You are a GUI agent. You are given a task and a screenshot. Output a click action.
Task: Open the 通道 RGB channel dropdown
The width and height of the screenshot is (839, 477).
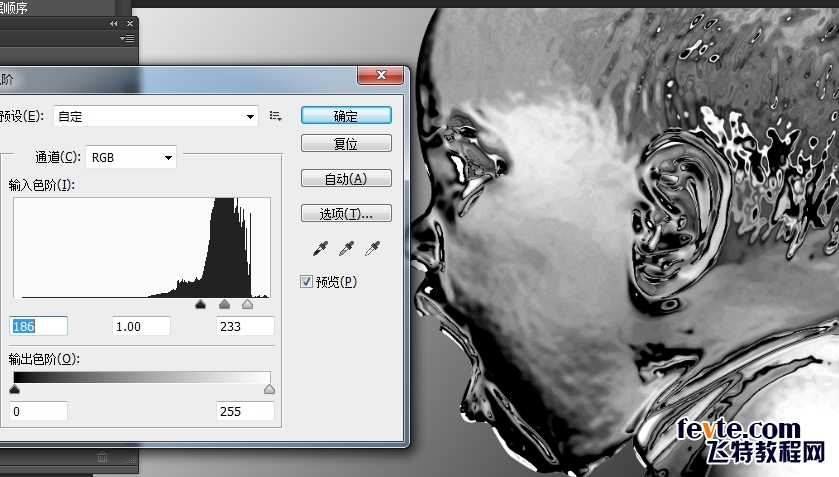(x=131, y=157)
